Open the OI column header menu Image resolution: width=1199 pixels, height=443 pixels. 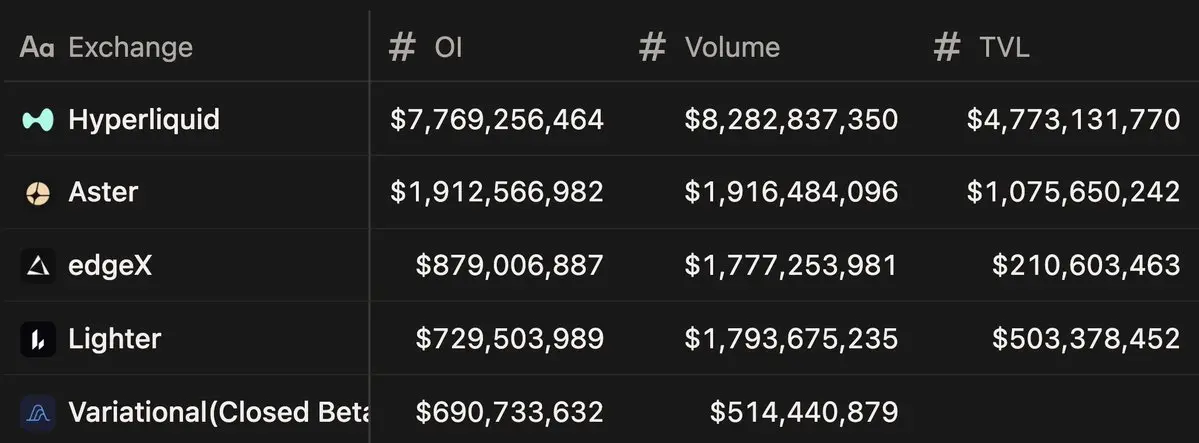[448, 47]
